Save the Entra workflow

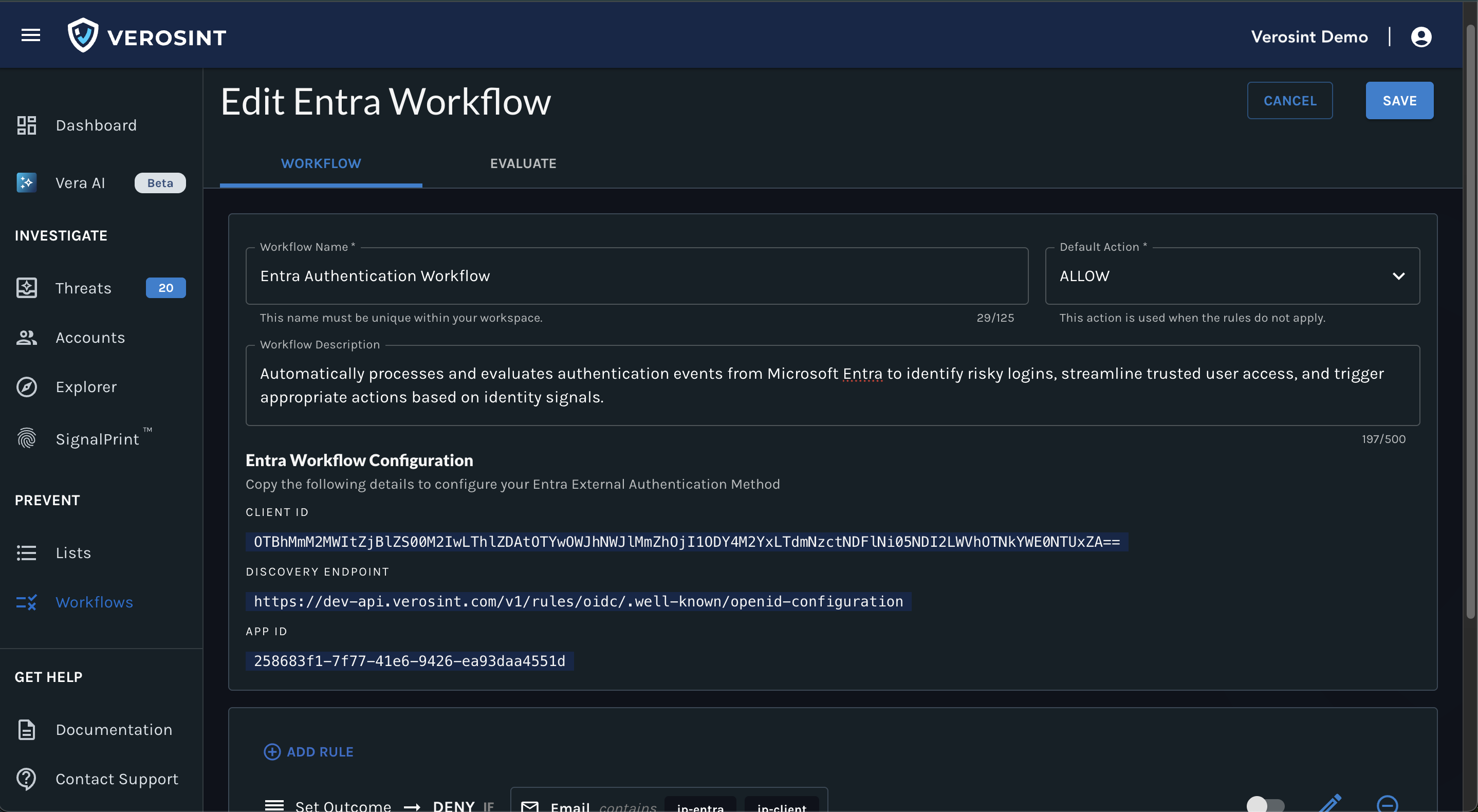point(1399,100)
